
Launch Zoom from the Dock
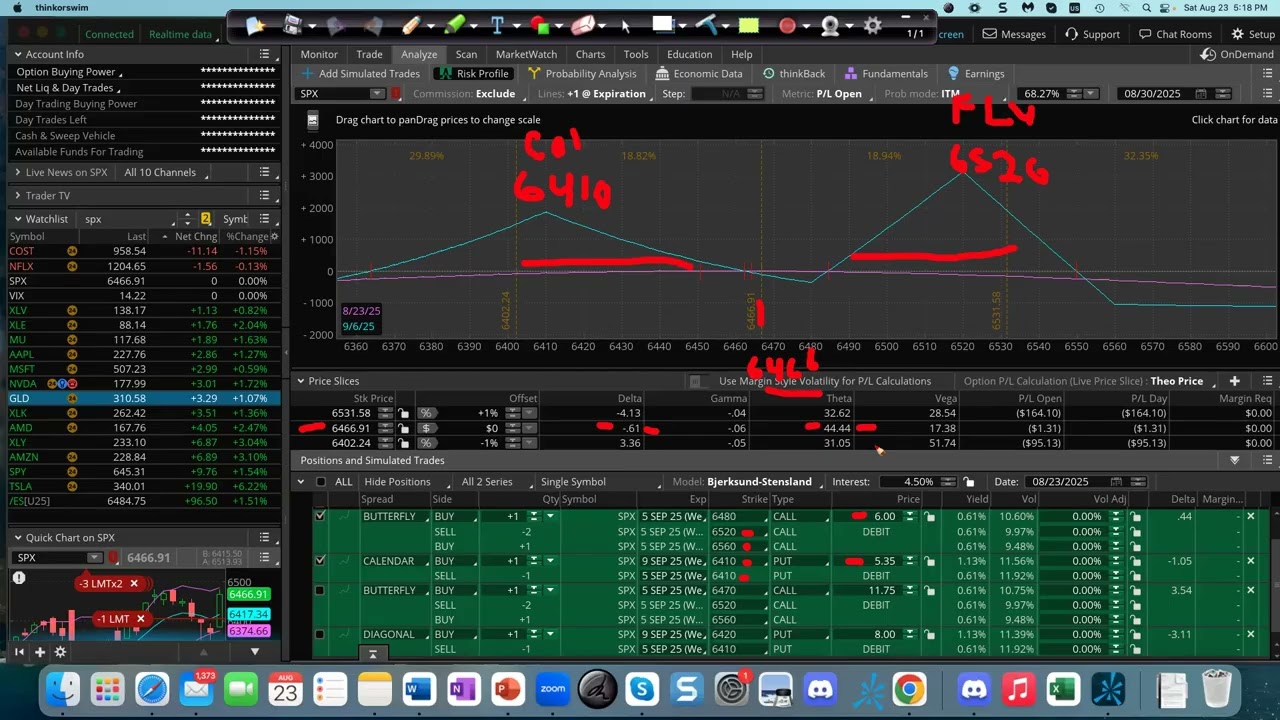tap(552, 689)
